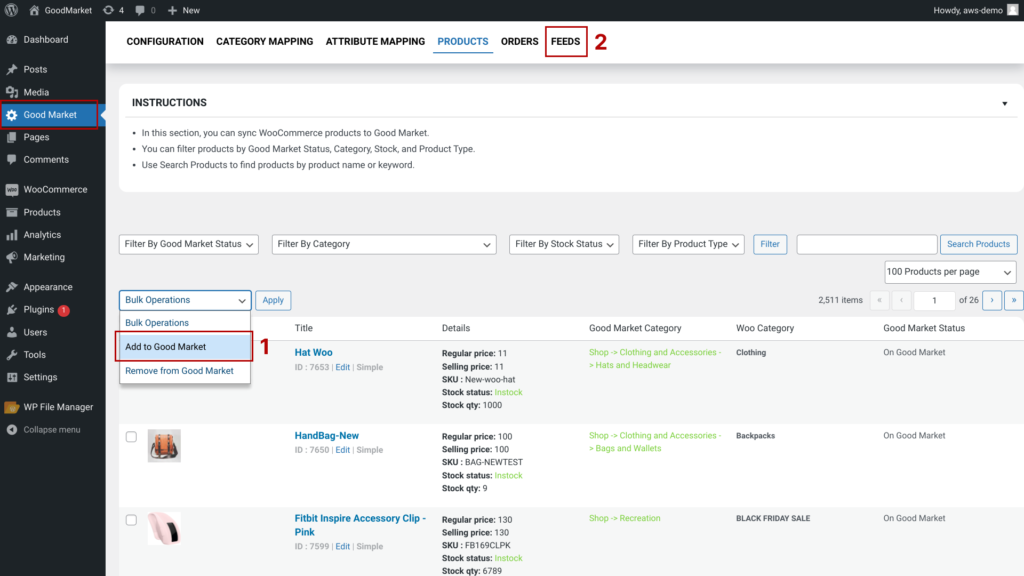Open the 100 Products per page dropdown
This screenshot has height=576, width=1024.
(950, 272)
